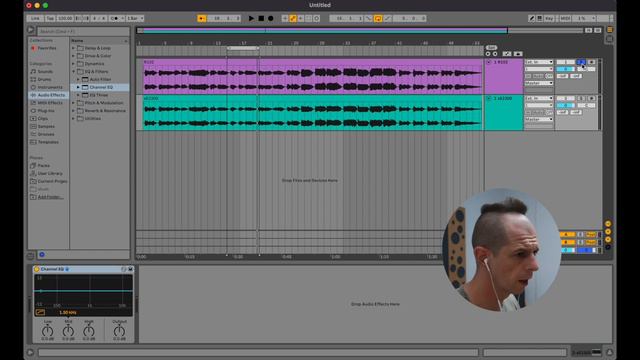This screenshot has width=640, height=360.
Task: Collapse the EQ & Filters folder
Action: 73,71
